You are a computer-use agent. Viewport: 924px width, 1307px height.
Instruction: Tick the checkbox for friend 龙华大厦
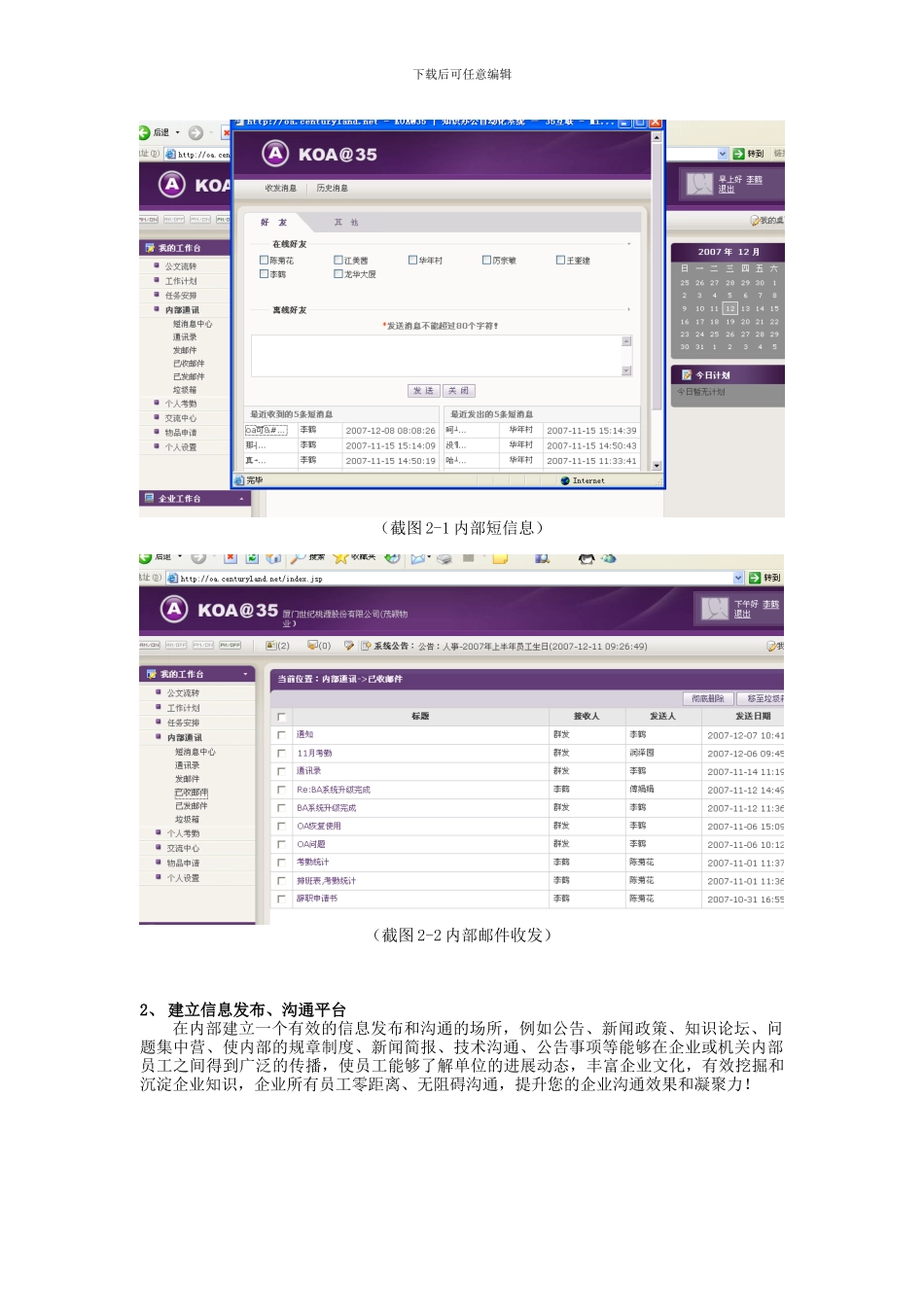pyautogui.click(x=338, y=274)
